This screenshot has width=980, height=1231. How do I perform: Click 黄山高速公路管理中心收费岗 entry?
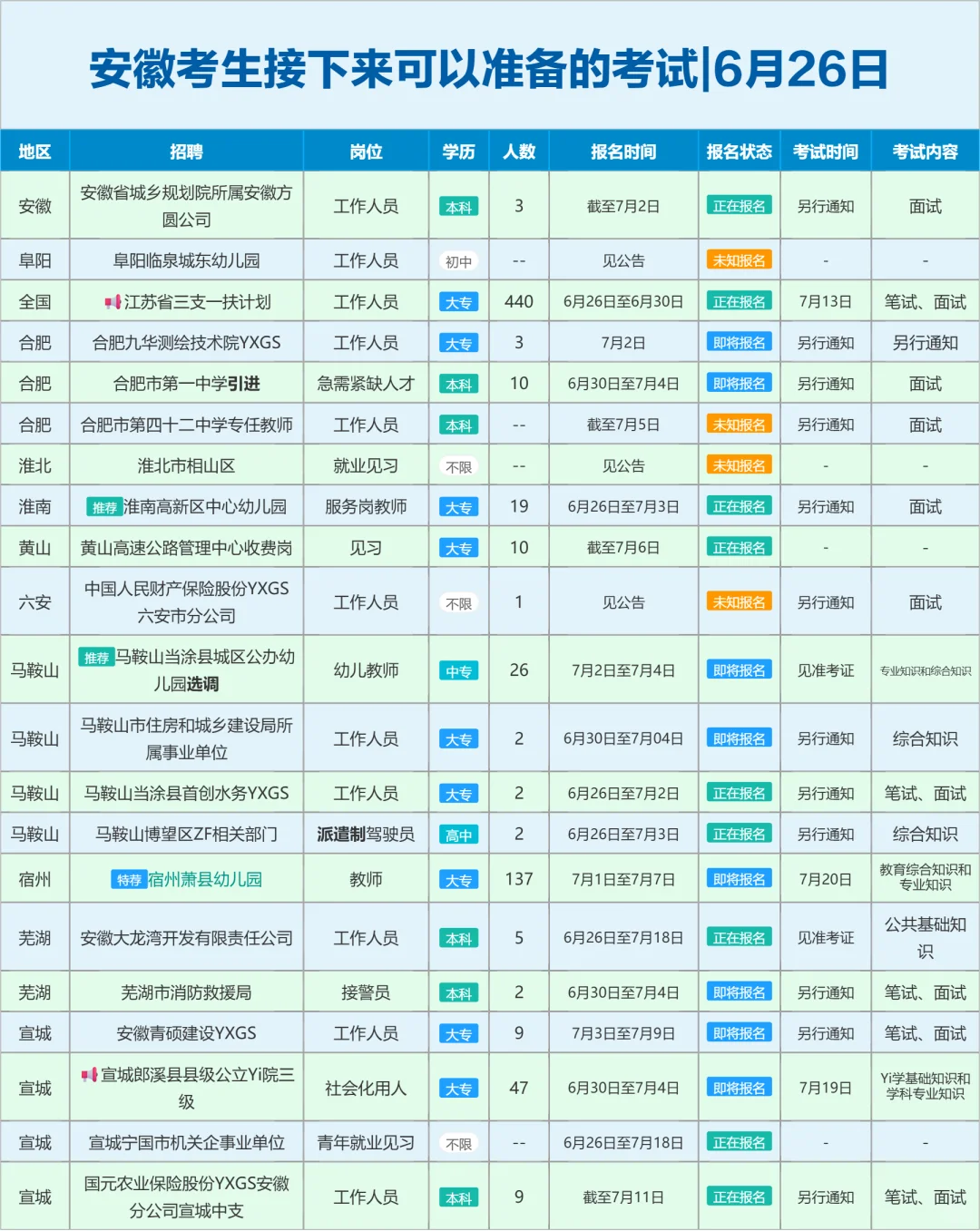tap(186, 548)
